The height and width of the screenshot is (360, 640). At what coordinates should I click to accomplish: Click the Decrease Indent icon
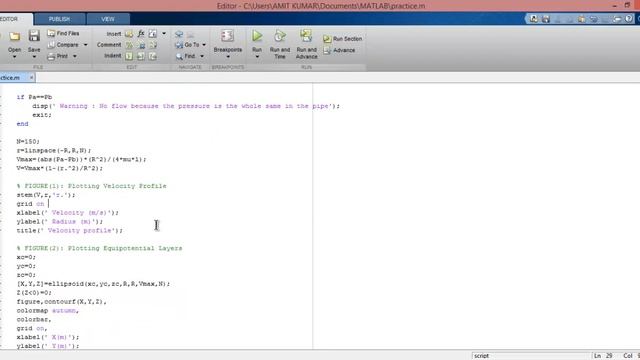153,56
